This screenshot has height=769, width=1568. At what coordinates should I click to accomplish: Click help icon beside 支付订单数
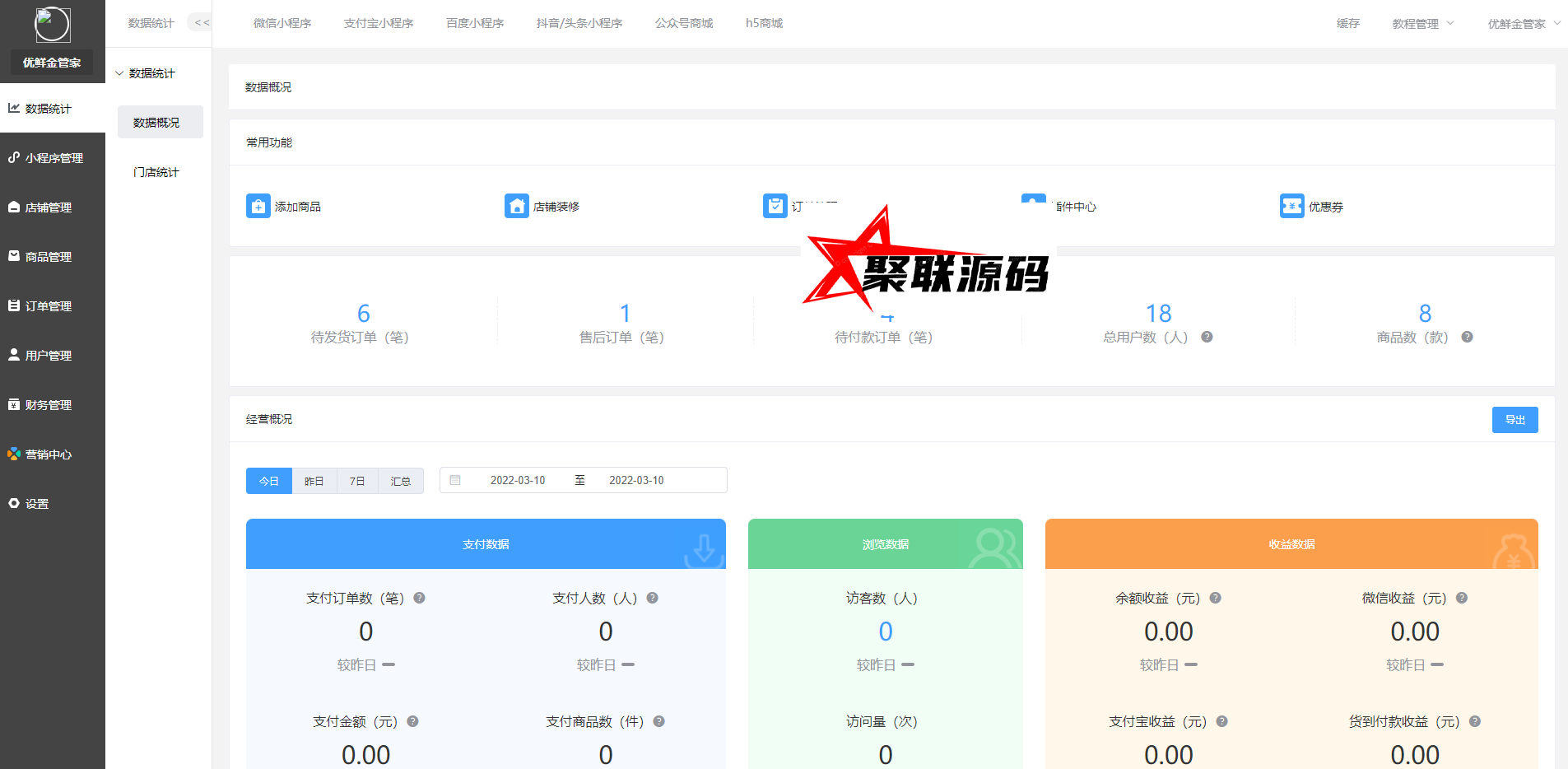coord(419,599)
